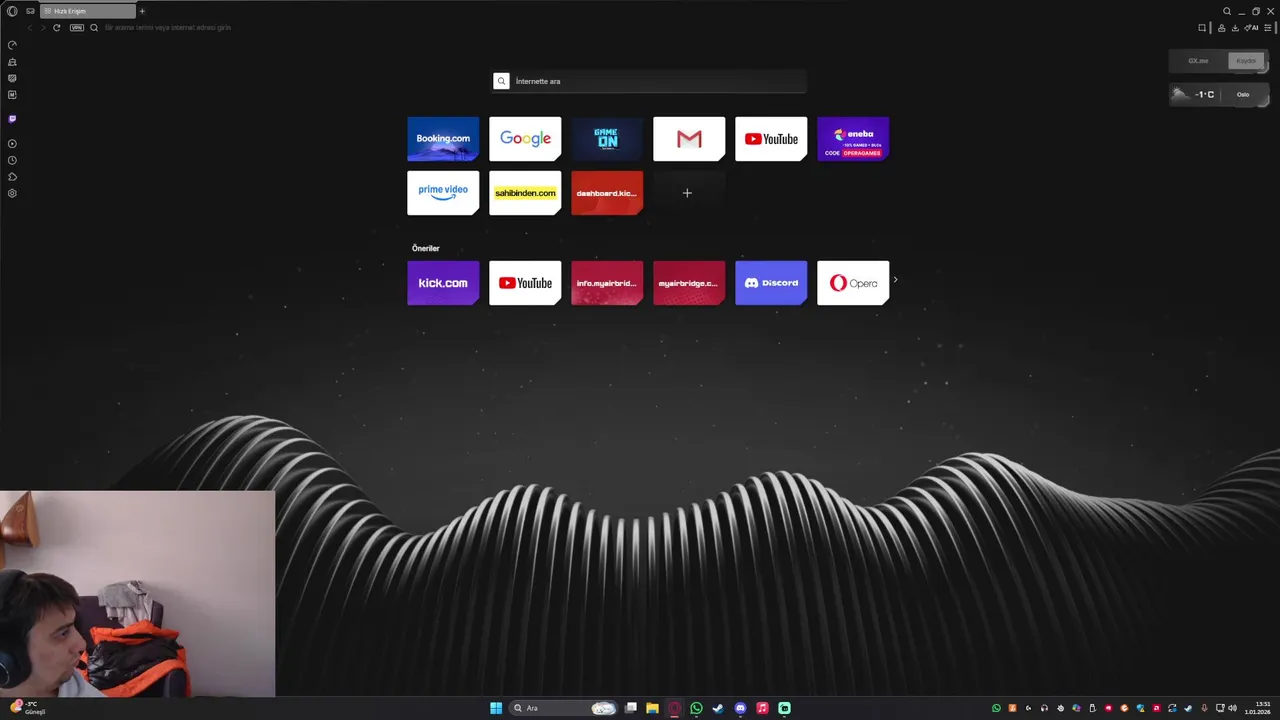Click the GX.me button
This screenshot has height=720, width=1280.
(1198, 61)
